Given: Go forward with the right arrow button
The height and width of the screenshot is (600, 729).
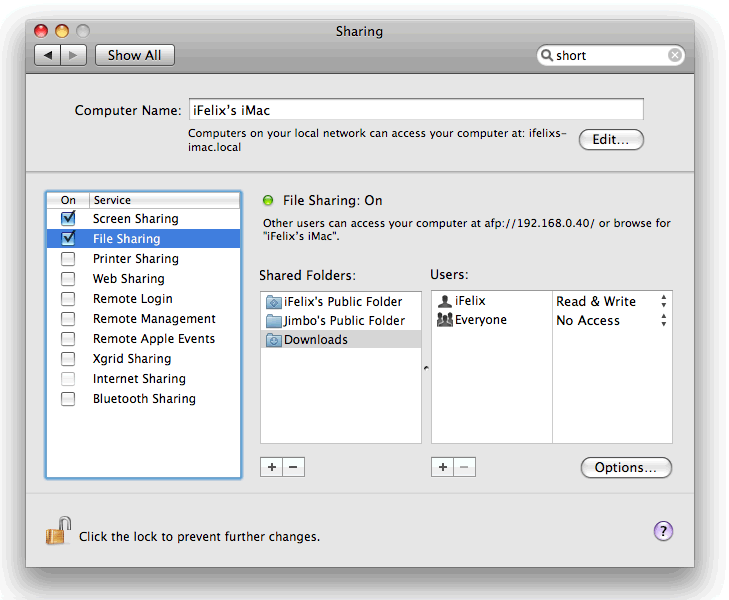Looking at the screenshot, I should point(74,56).
